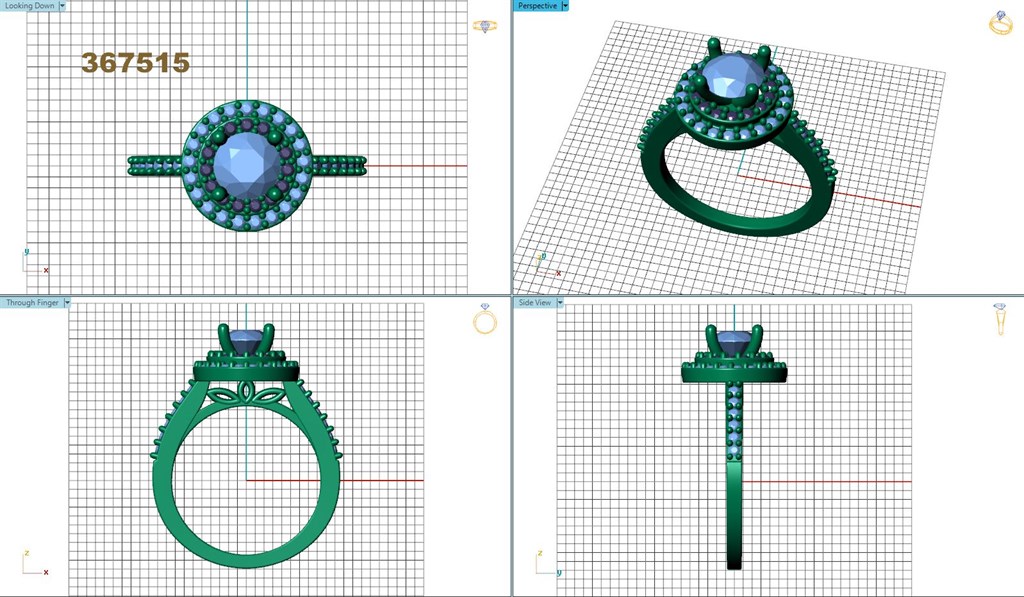The height and width of the screenshot is (597, 1024).
Task: Click the front-view ring icon in Through Finger viewport
Action: pos(485,318)
